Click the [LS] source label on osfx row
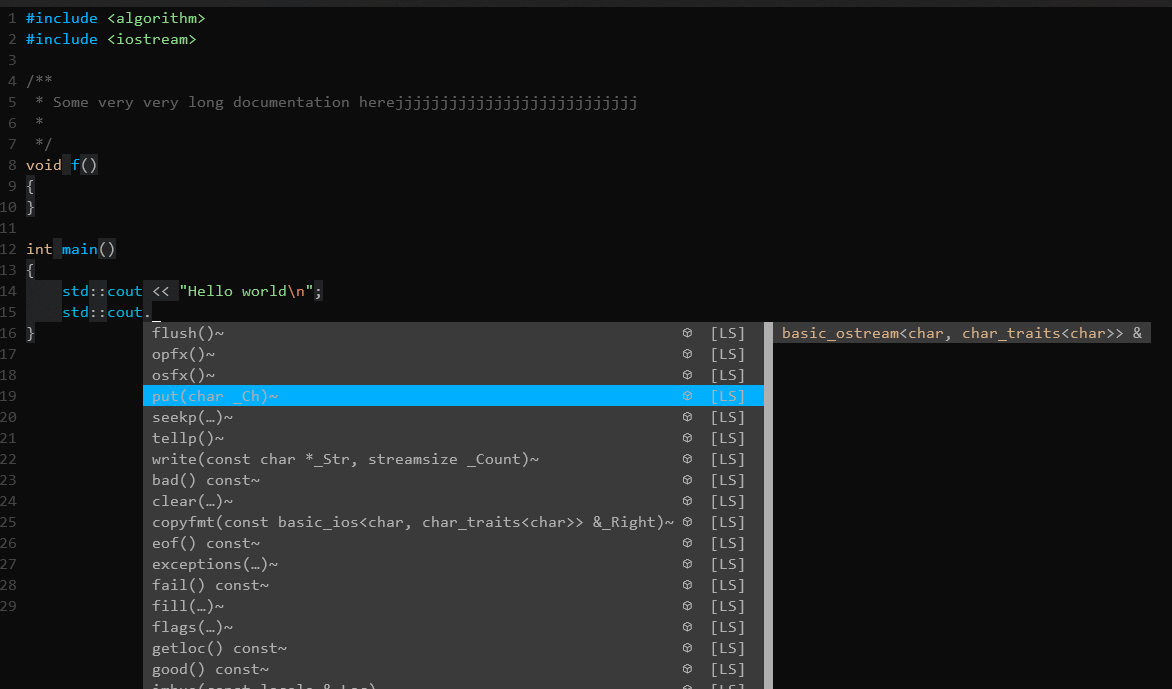This screenshot has width=1172, height=689. point(727,375)
